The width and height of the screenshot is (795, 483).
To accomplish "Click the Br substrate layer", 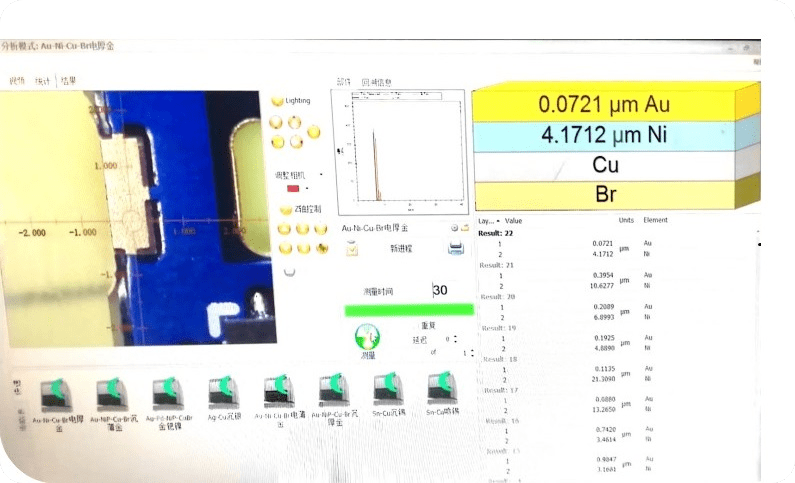I will [604, 195].
